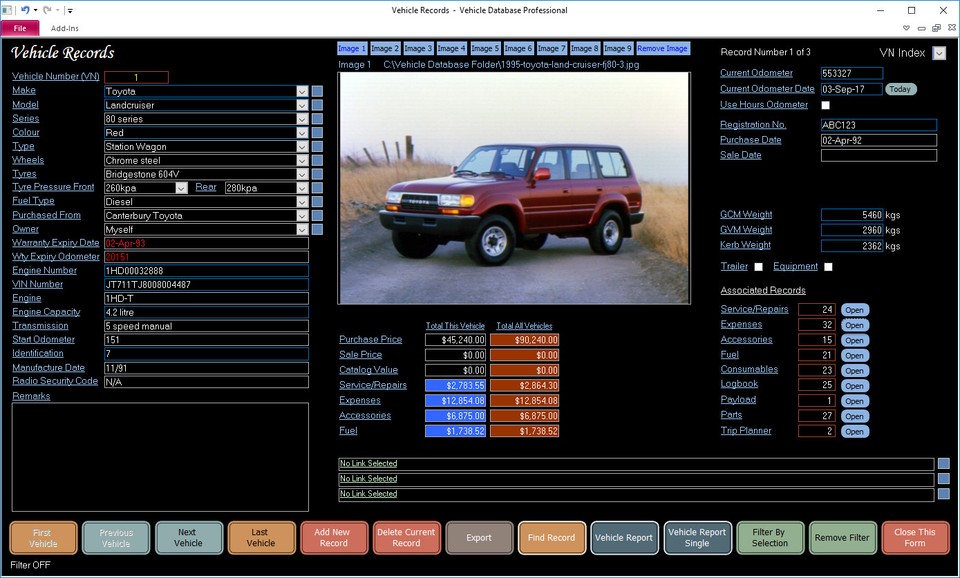Screen dimensions: 960x578
Task: Click the Registration No. field ABC123
Action: pos(879,125)
